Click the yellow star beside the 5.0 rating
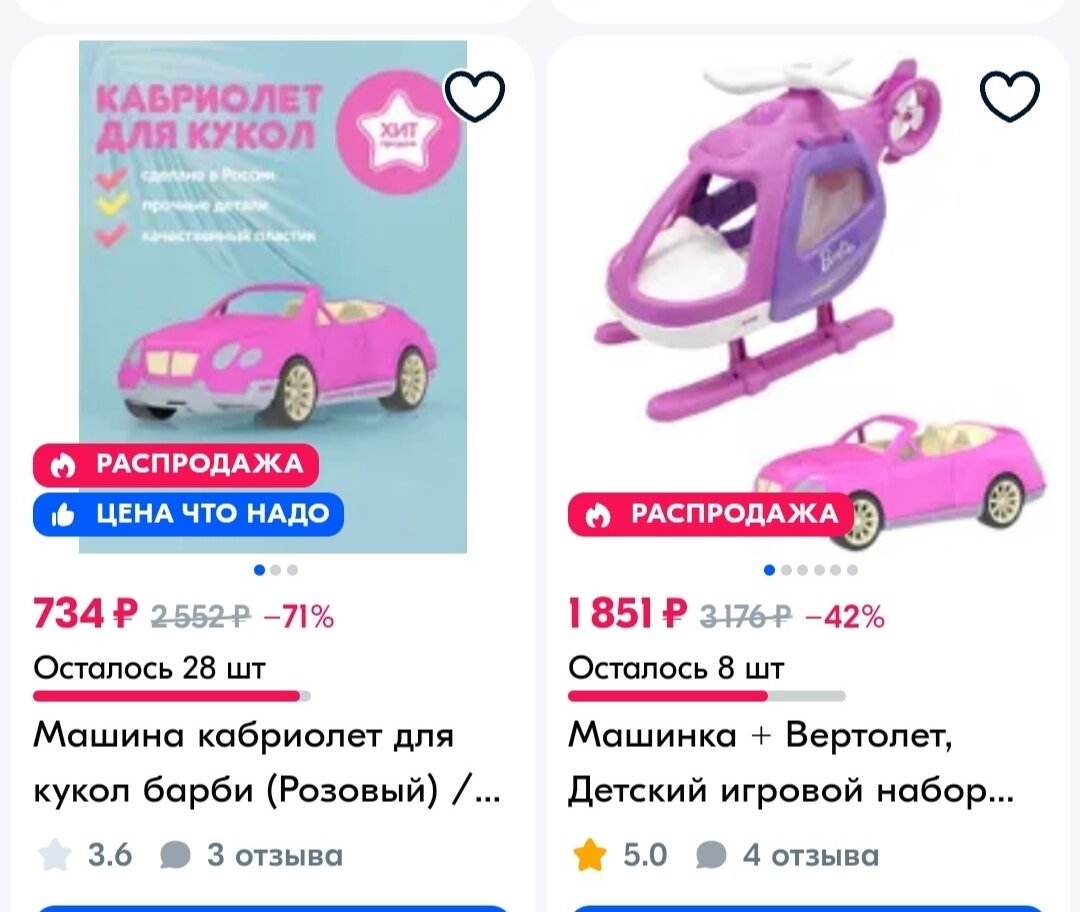1080x912 pixels. (x=590, y=855)
